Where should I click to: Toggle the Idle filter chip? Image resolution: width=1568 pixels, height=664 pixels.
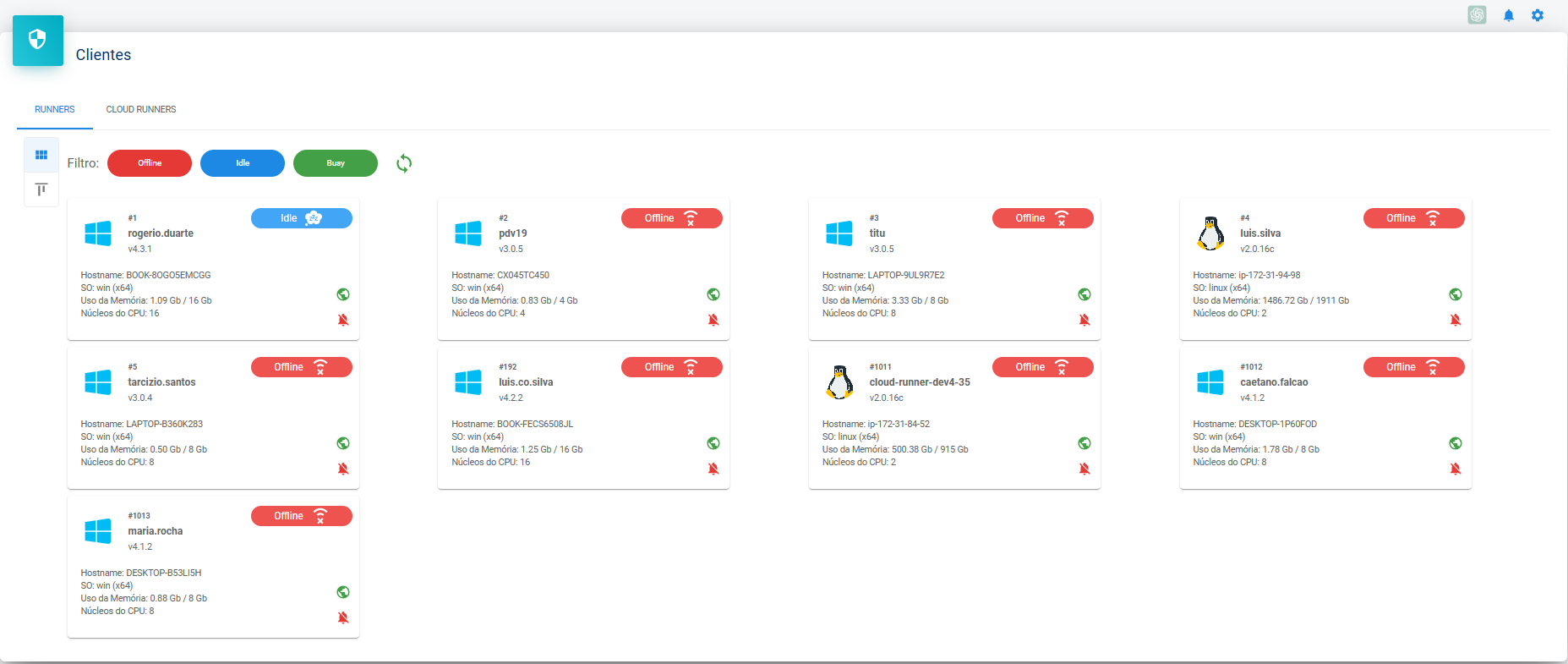point(243,163)
